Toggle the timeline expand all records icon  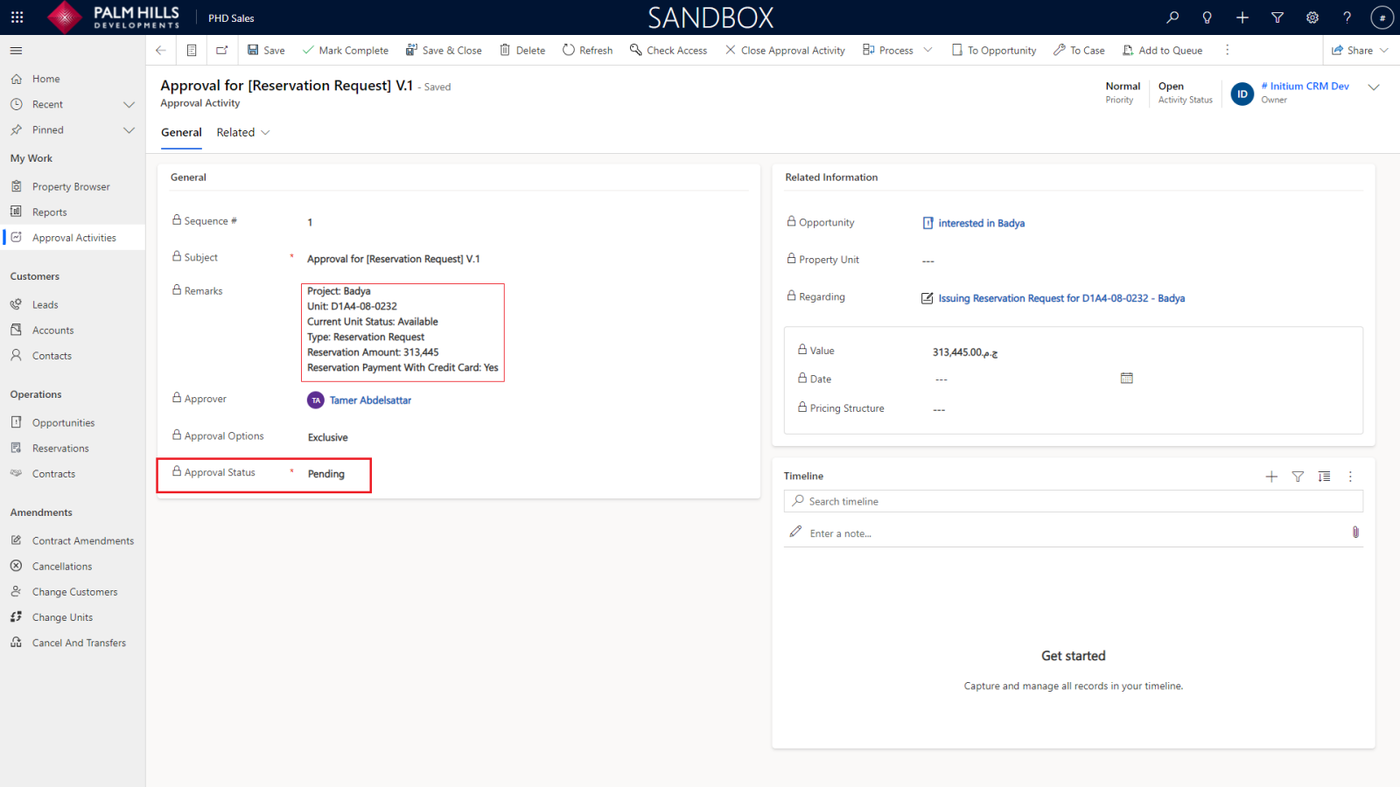(1324, 477)
